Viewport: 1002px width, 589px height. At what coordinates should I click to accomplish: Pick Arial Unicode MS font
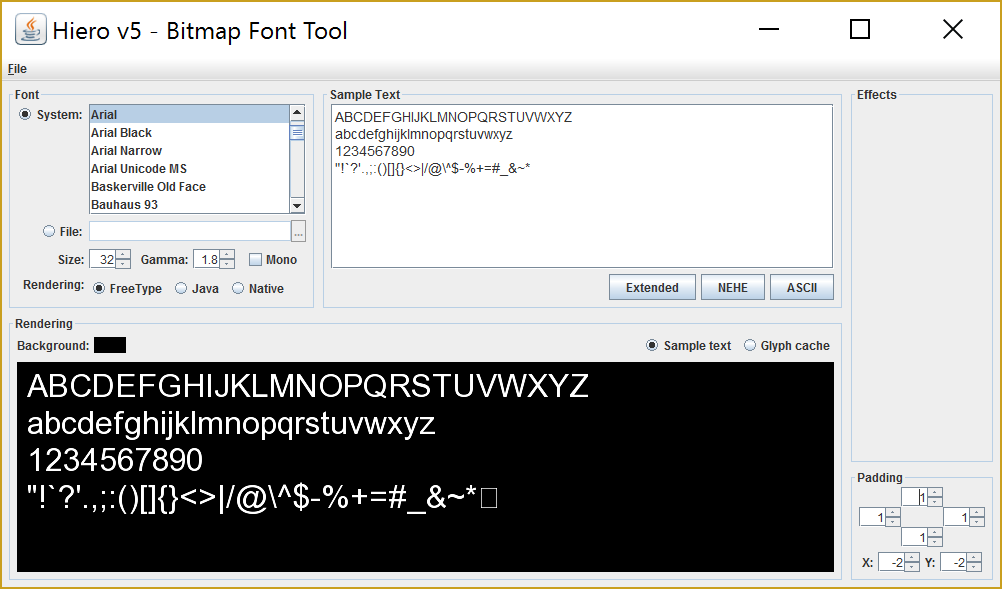tap(189, 169)
